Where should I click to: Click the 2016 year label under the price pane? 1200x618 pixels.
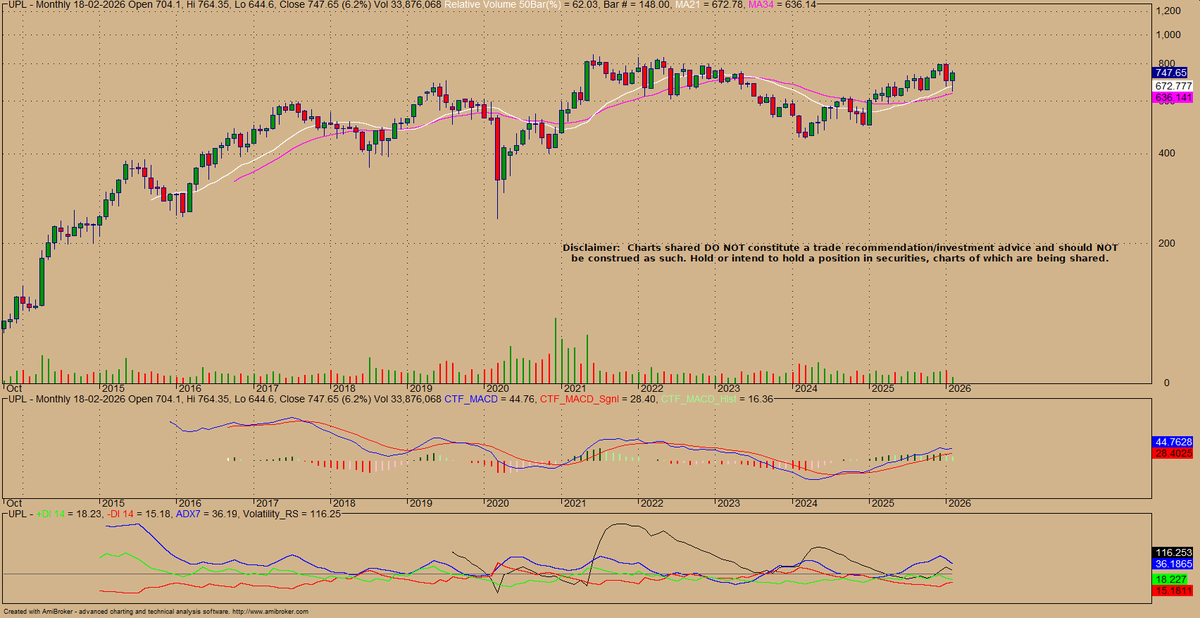(190, 388)
